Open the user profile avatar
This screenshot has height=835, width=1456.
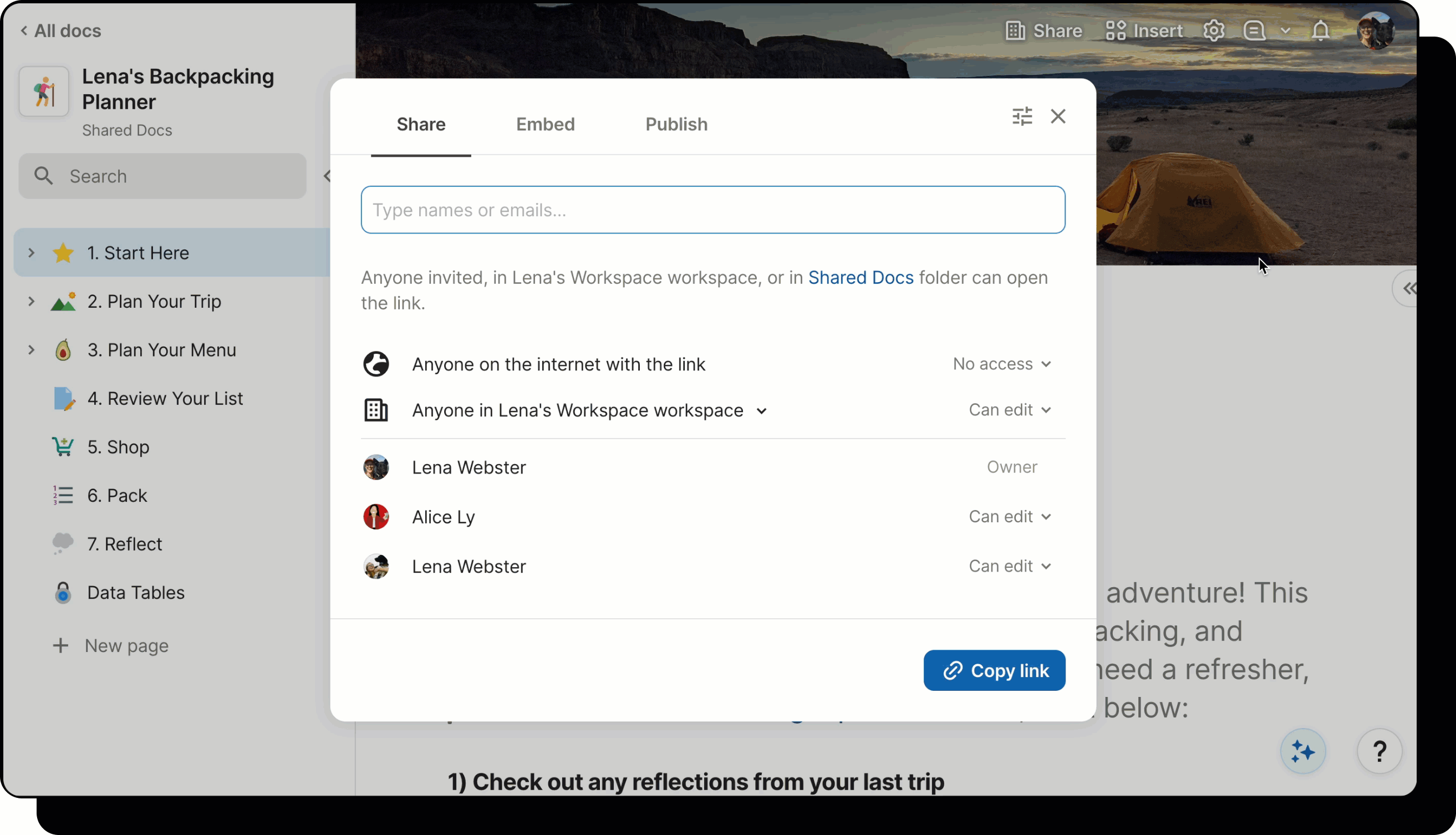pos(1375,31)
